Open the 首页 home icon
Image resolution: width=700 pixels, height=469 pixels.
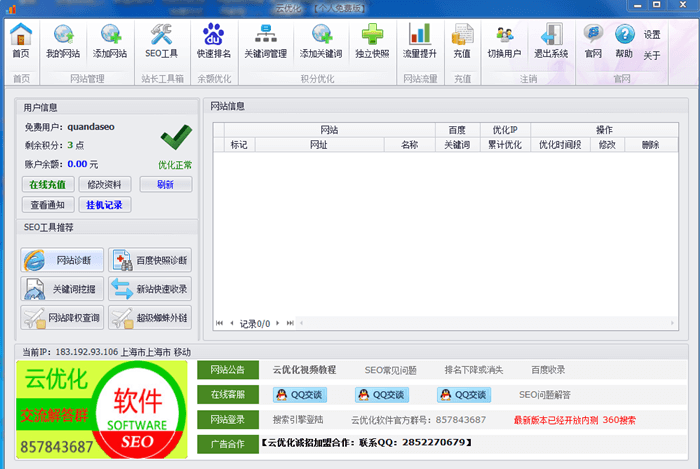click(x=21, y=41)
